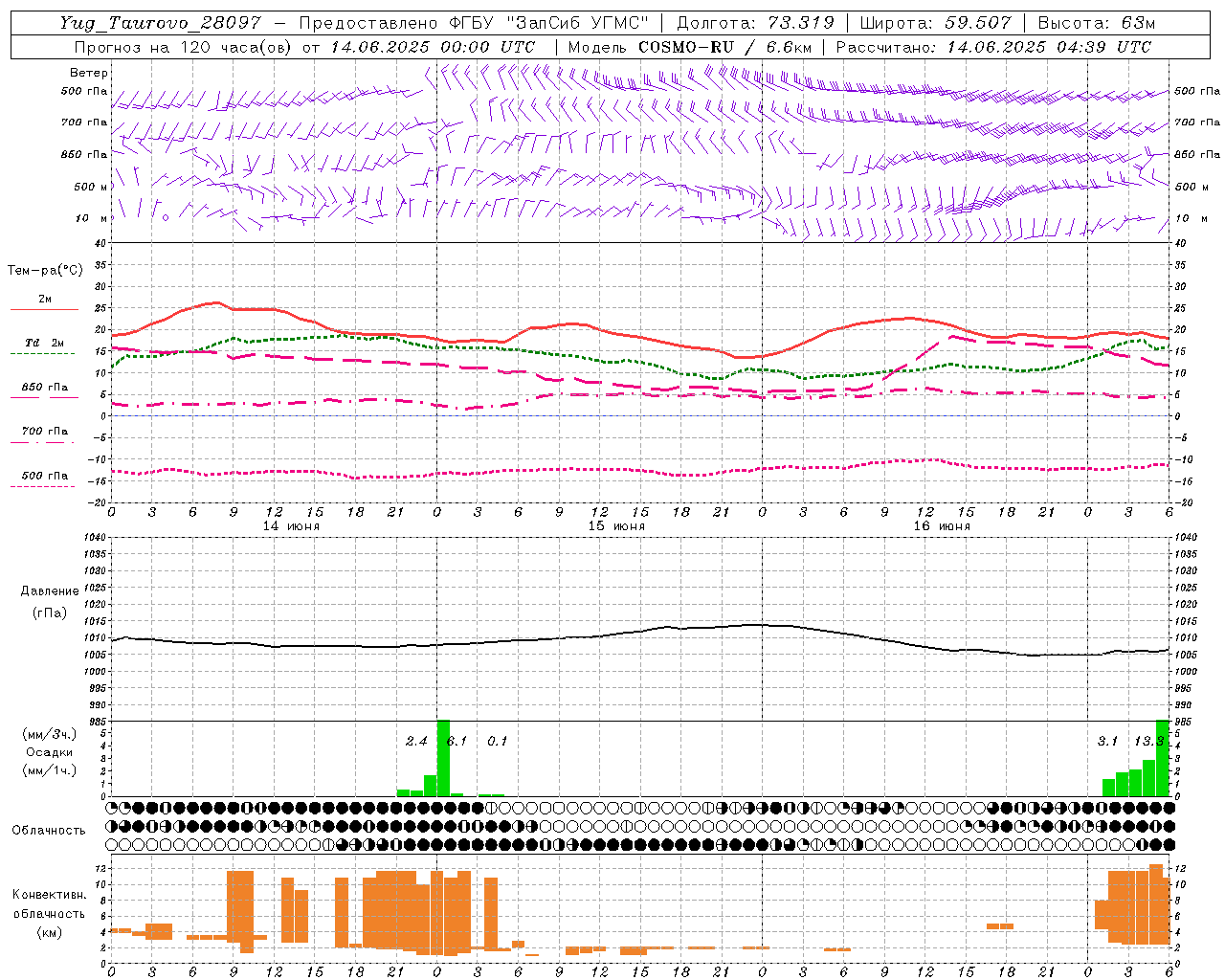Click the 'Давление' pressure label

pyautogui.click(x=50, y=591)
